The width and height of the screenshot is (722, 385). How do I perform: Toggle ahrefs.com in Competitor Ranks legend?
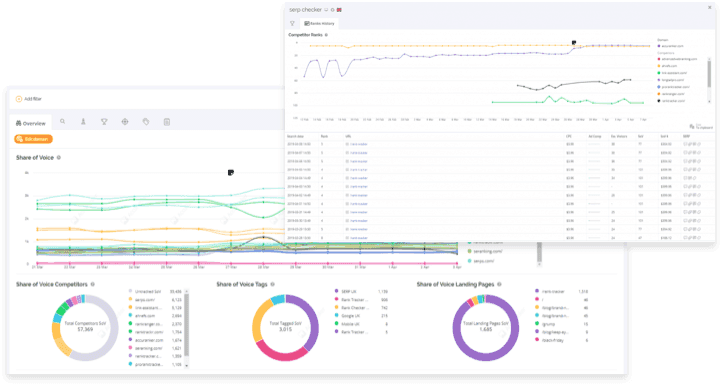click(x=667, y=66)
